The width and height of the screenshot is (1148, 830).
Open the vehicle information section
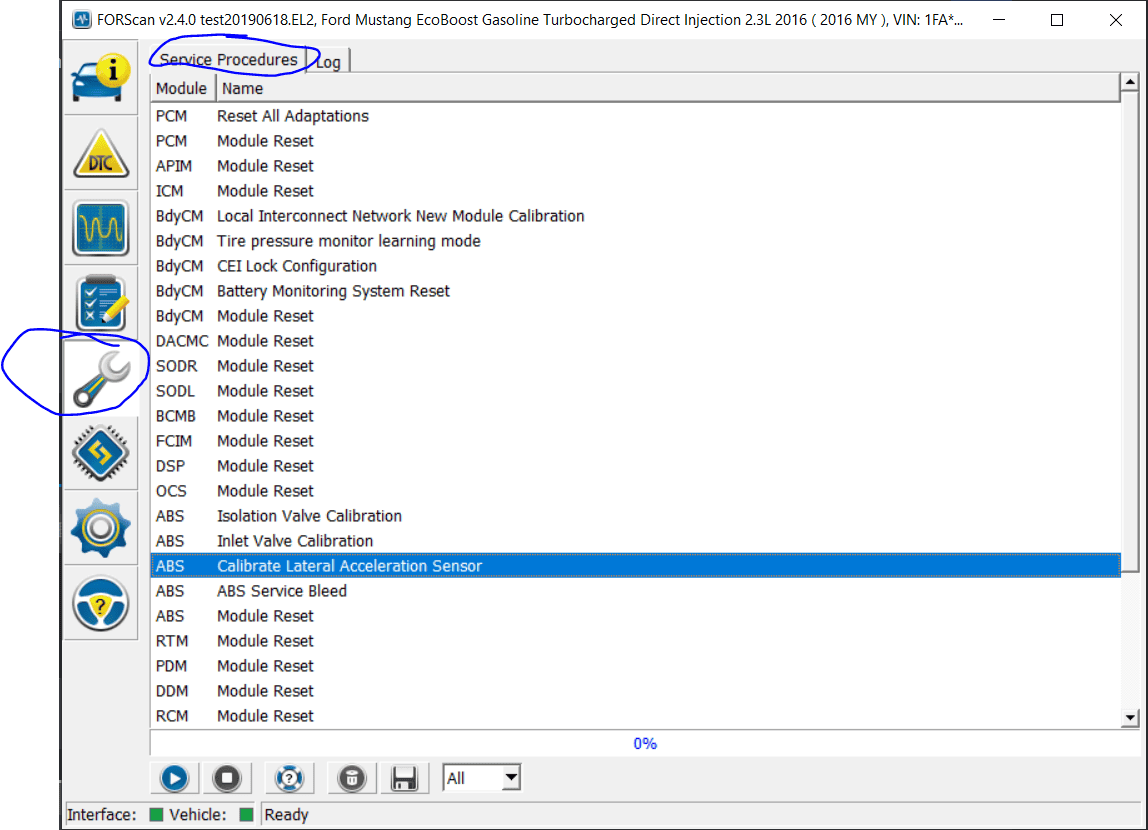coord(101,78)
